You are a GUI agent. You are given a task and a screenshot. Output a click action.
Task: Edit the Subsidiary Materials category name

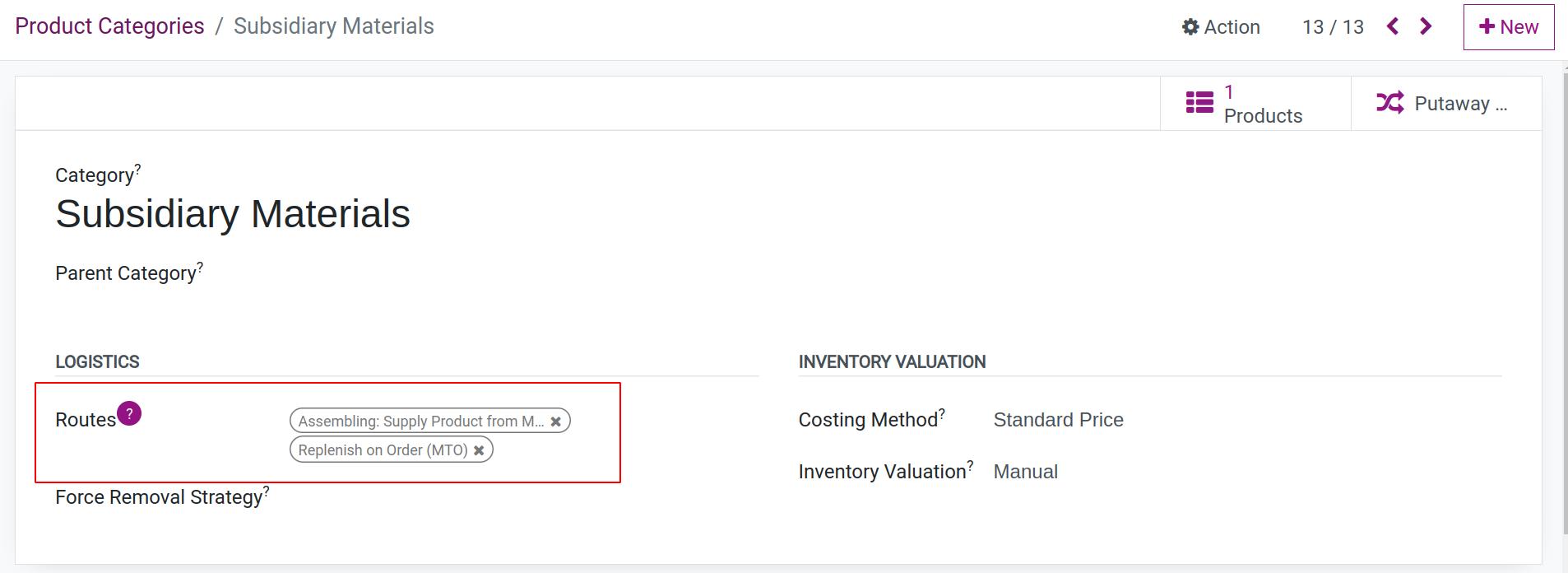click(233, 214)
